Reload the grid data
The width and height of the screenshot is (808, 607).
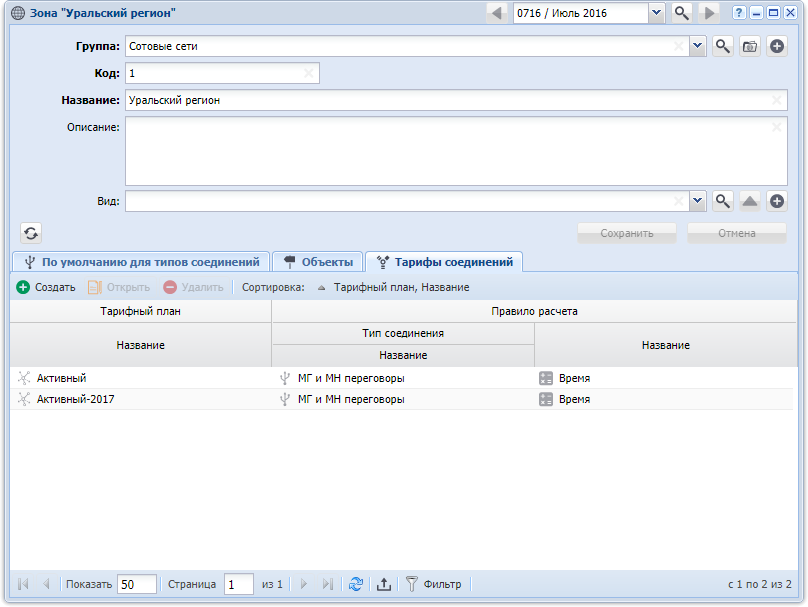[x=356, y=584]
